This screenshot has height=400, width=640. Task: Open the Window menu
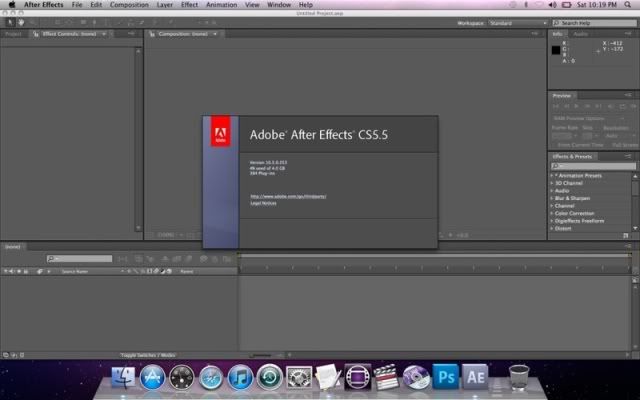(x=279, y=5)
